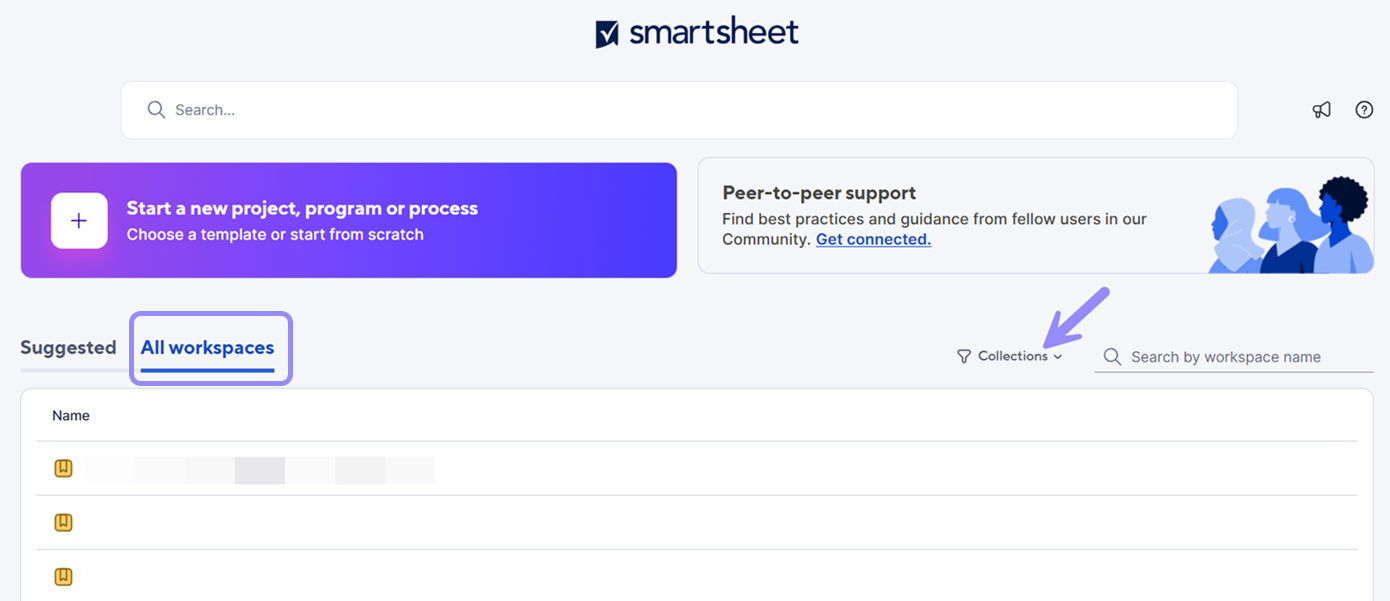The width and height of the screenshot is (1390, 601).
Task: Switch to the Suggested tab
Action: click(x=68, y=348)
